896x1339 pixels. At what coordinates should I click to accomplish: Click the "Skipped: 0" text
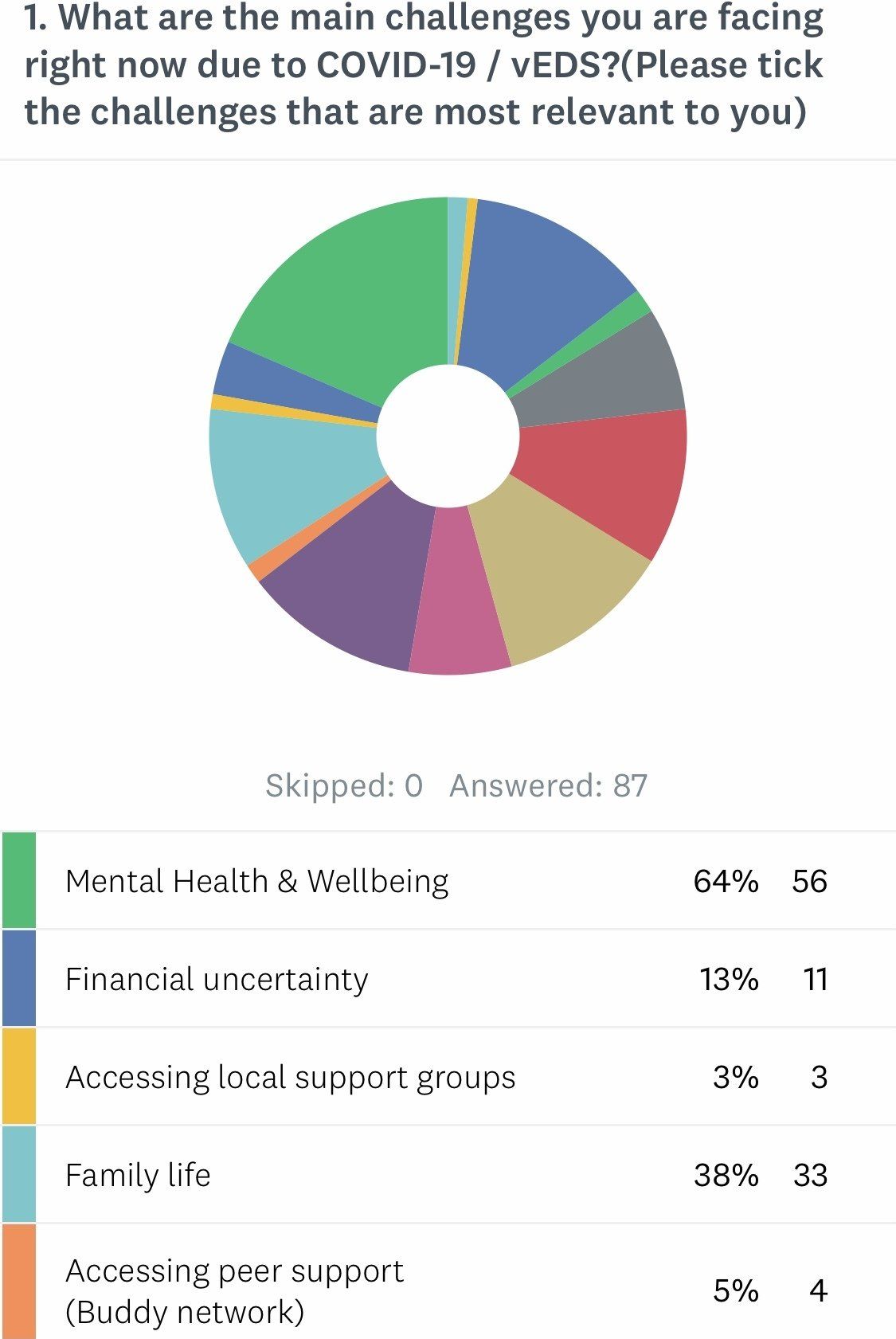pos(343,785)
